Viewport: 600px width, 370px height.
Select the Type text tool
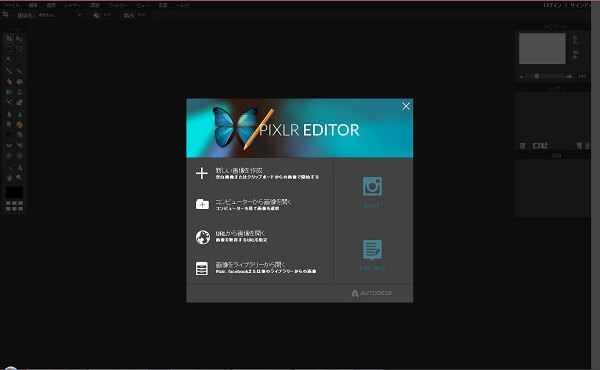coord(19,168)
